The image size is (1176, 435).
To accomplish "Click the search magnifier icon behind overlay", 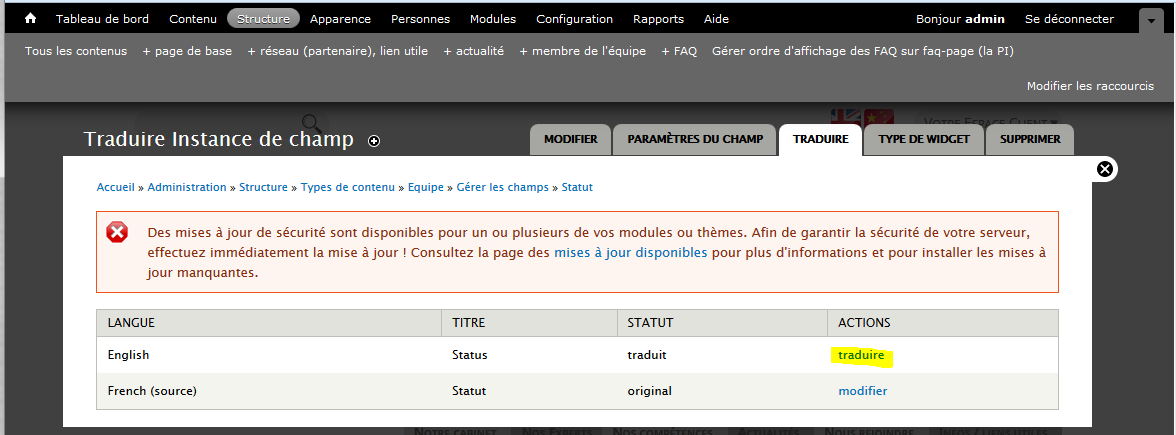I will tap(311, 122).
